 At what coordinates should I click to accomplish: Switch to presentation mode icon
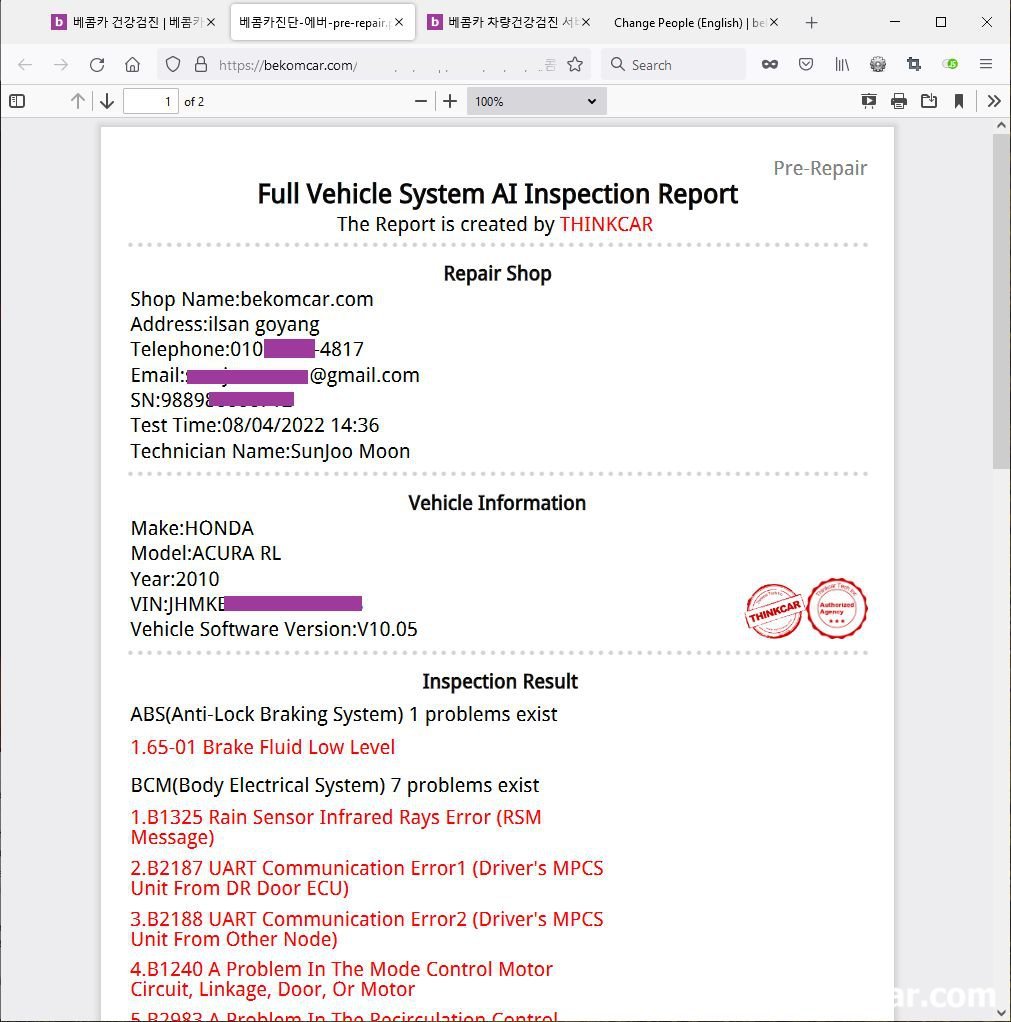[868, 101]
